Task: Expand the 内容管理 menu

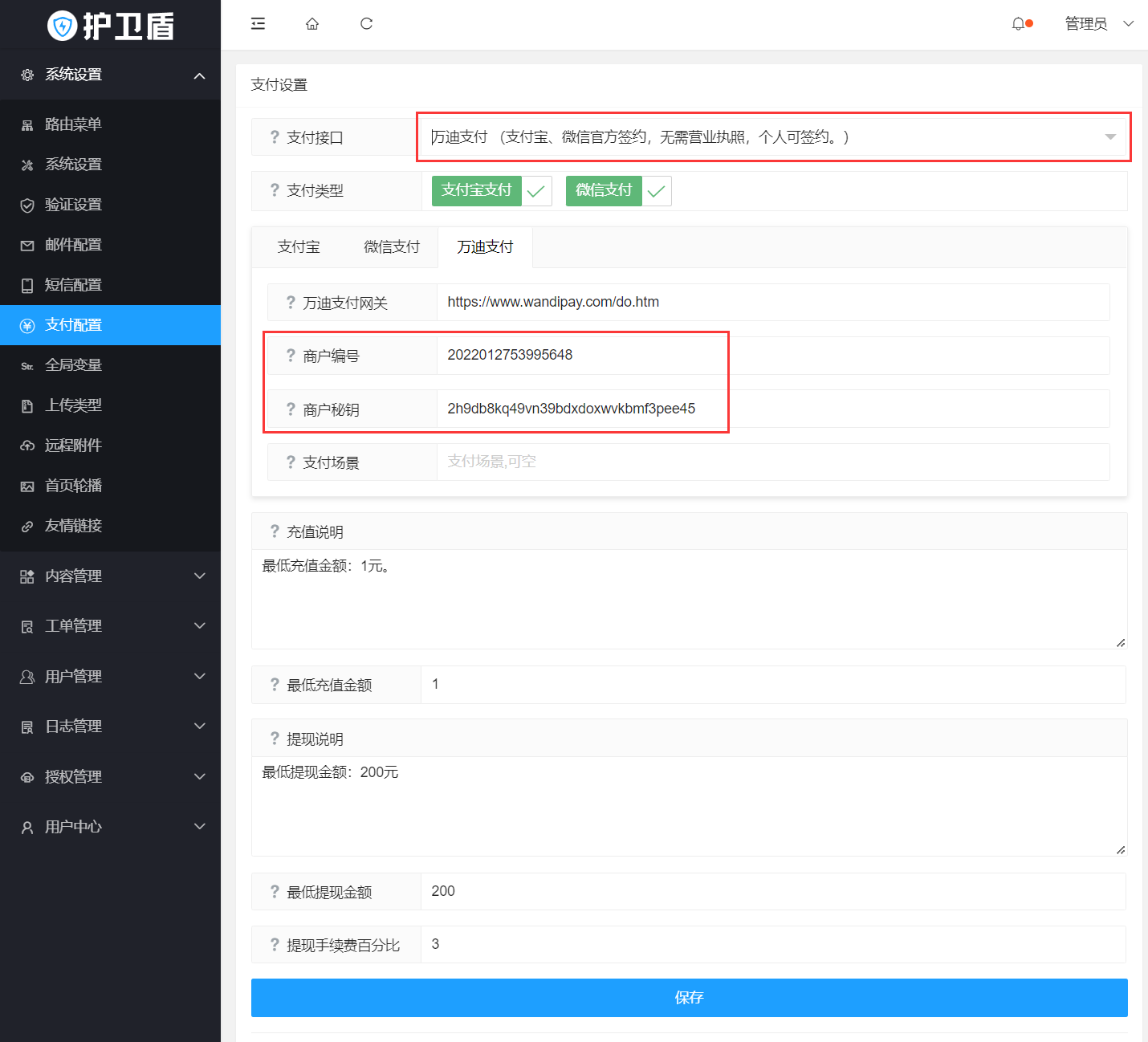Action: click(110, 576)
